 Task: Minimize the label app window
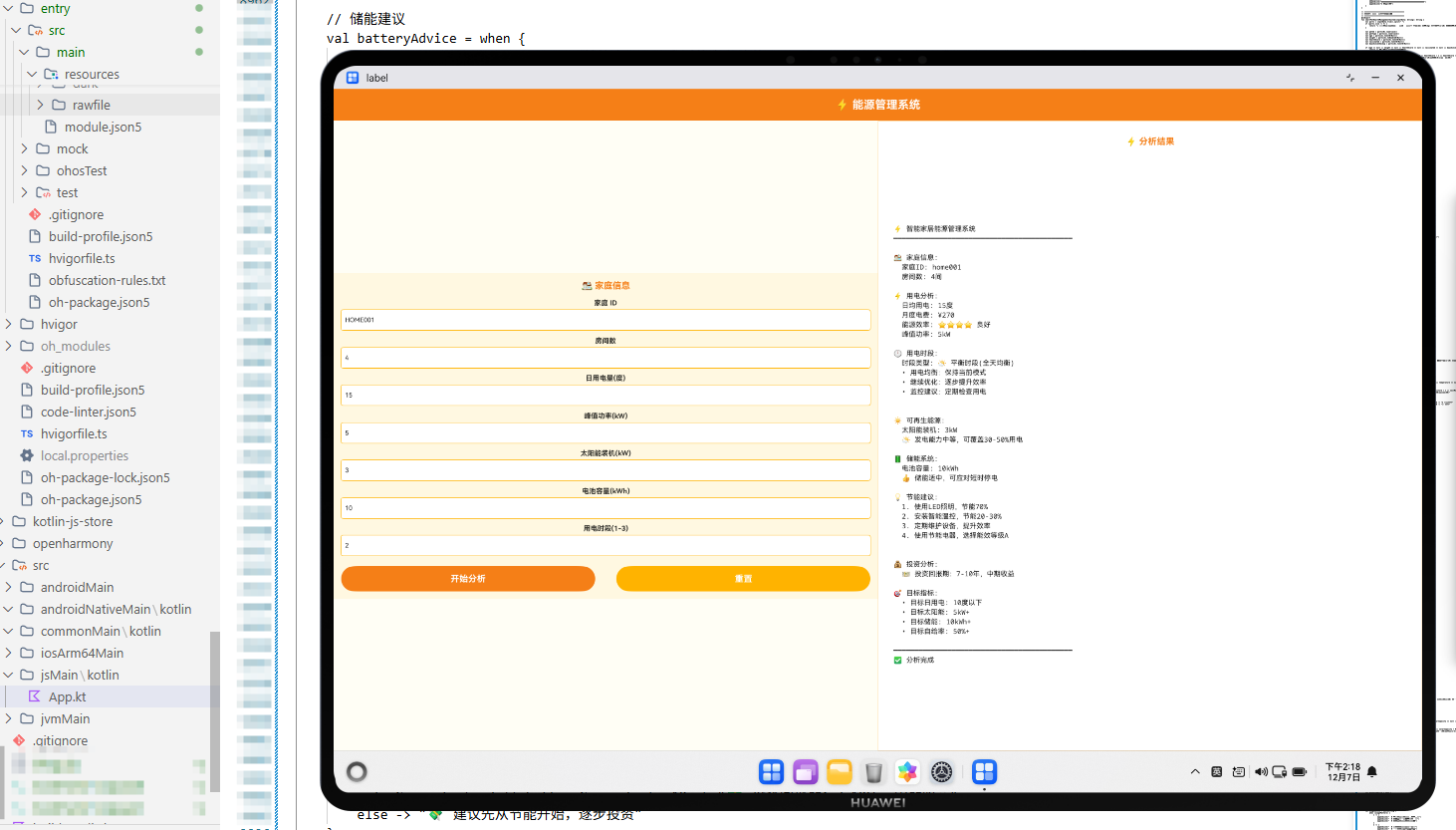coord(1375,78)
